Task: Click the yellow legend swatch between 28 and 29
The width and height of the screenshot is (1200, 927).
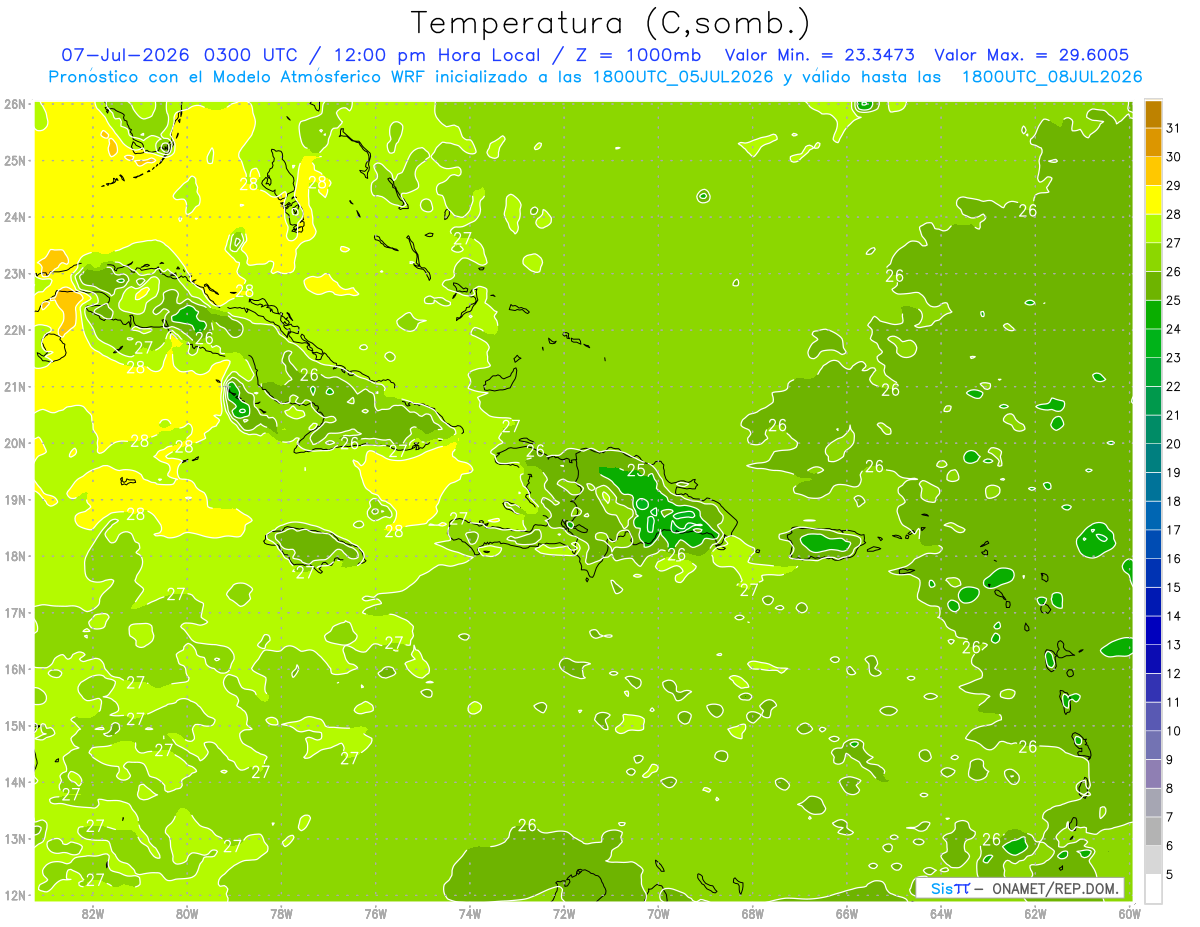Action: click(x=1153, y=200)
